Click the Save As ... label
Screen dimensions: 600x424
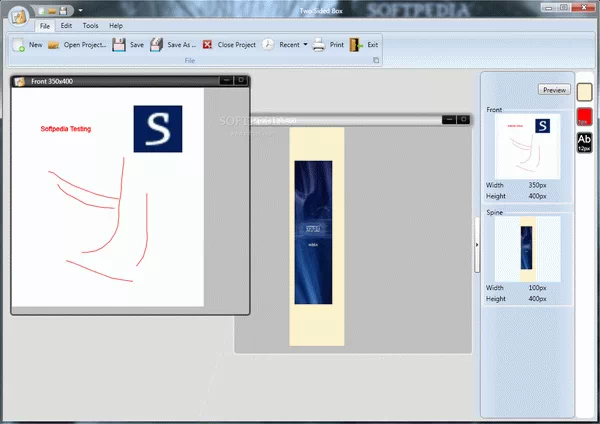pos(182,45)
